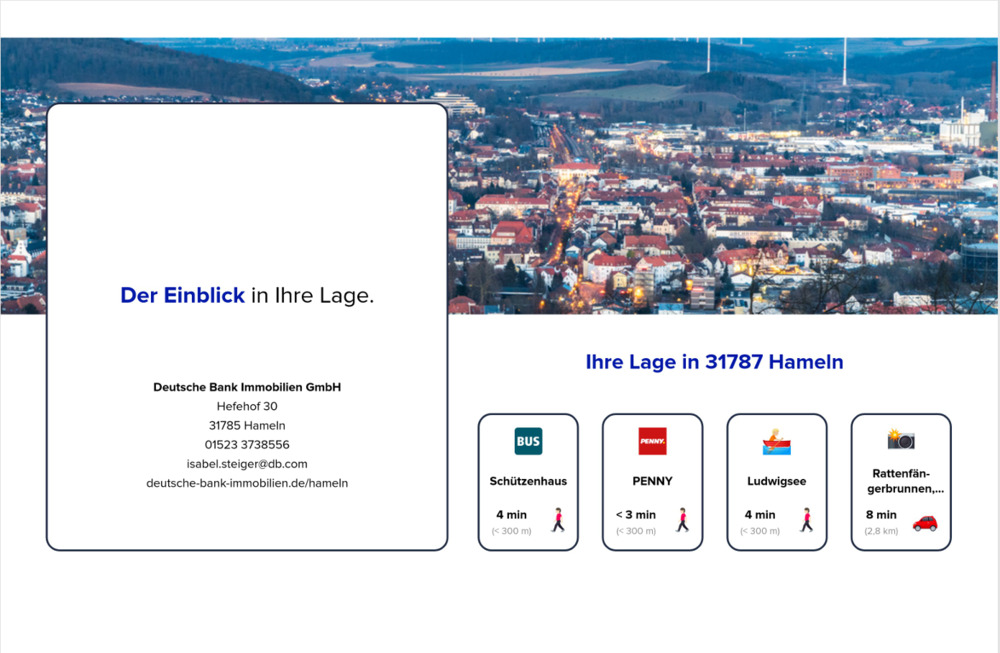
Task: Click the phone number 01523 3738556
Action: 247,445
